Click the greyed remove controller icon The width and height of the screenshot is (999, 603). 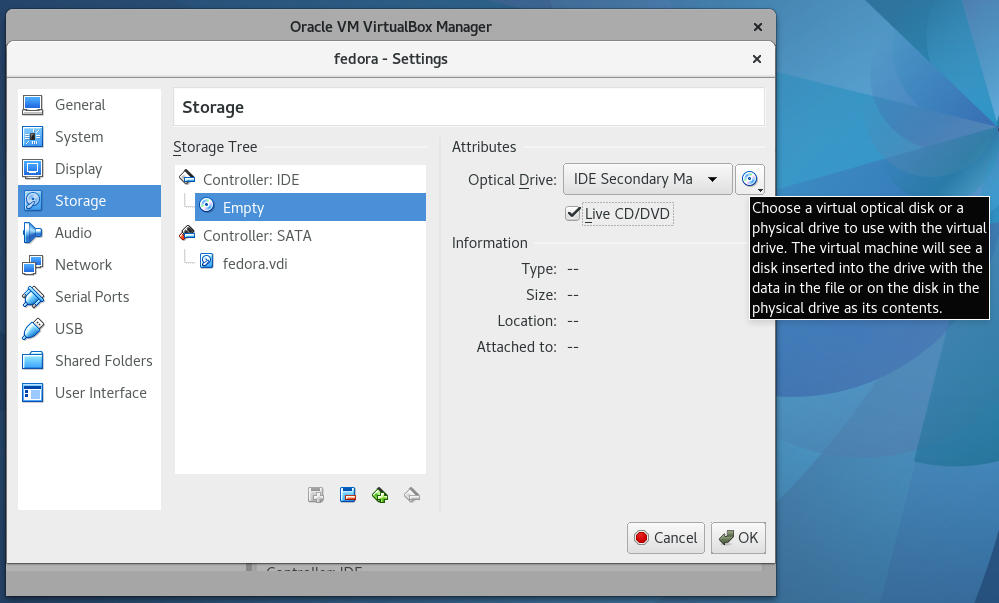pyautogui.click(x=412, y=495)
